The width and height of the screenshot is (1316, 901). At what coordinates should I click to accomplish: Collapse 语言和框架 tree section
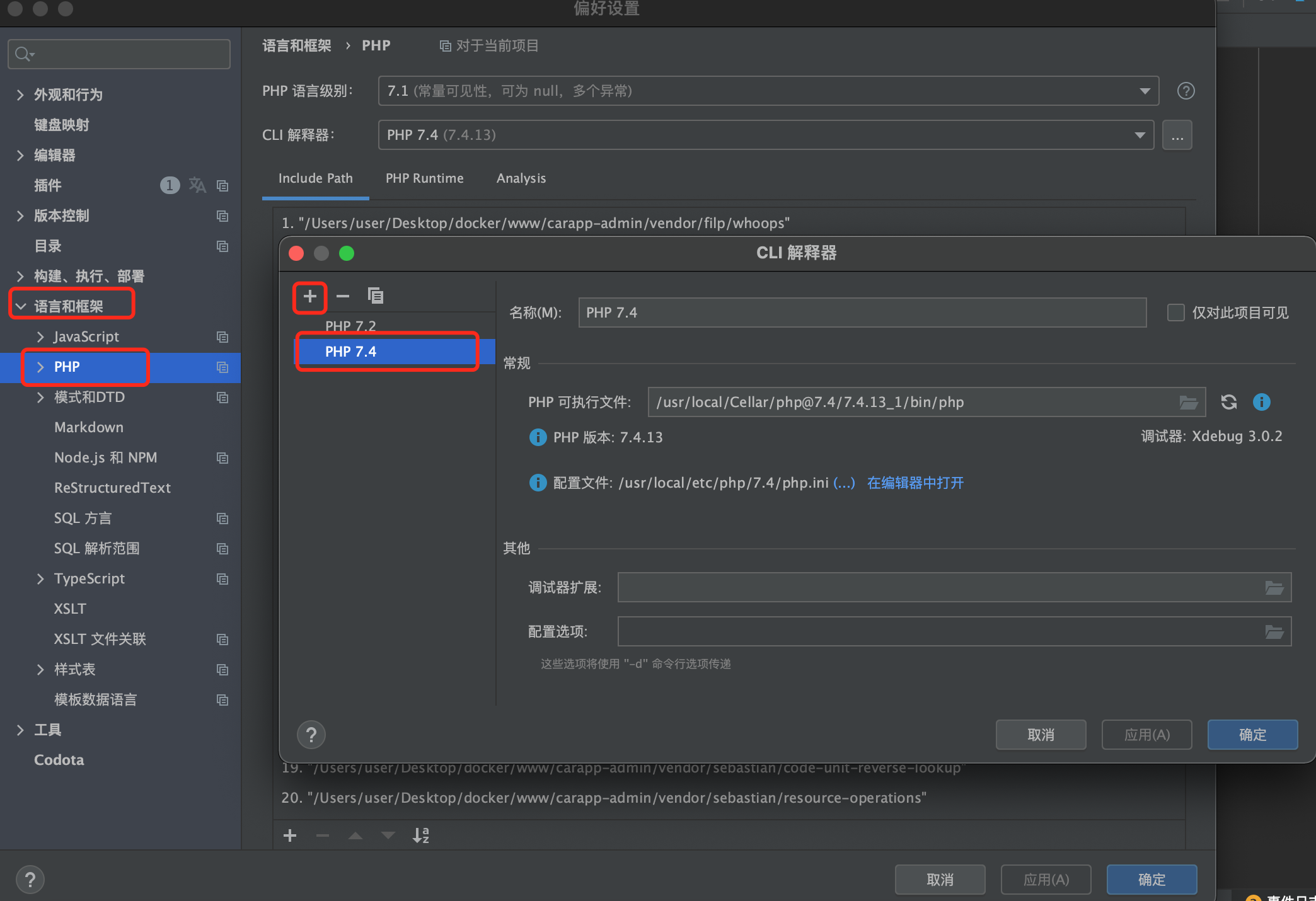21,306
